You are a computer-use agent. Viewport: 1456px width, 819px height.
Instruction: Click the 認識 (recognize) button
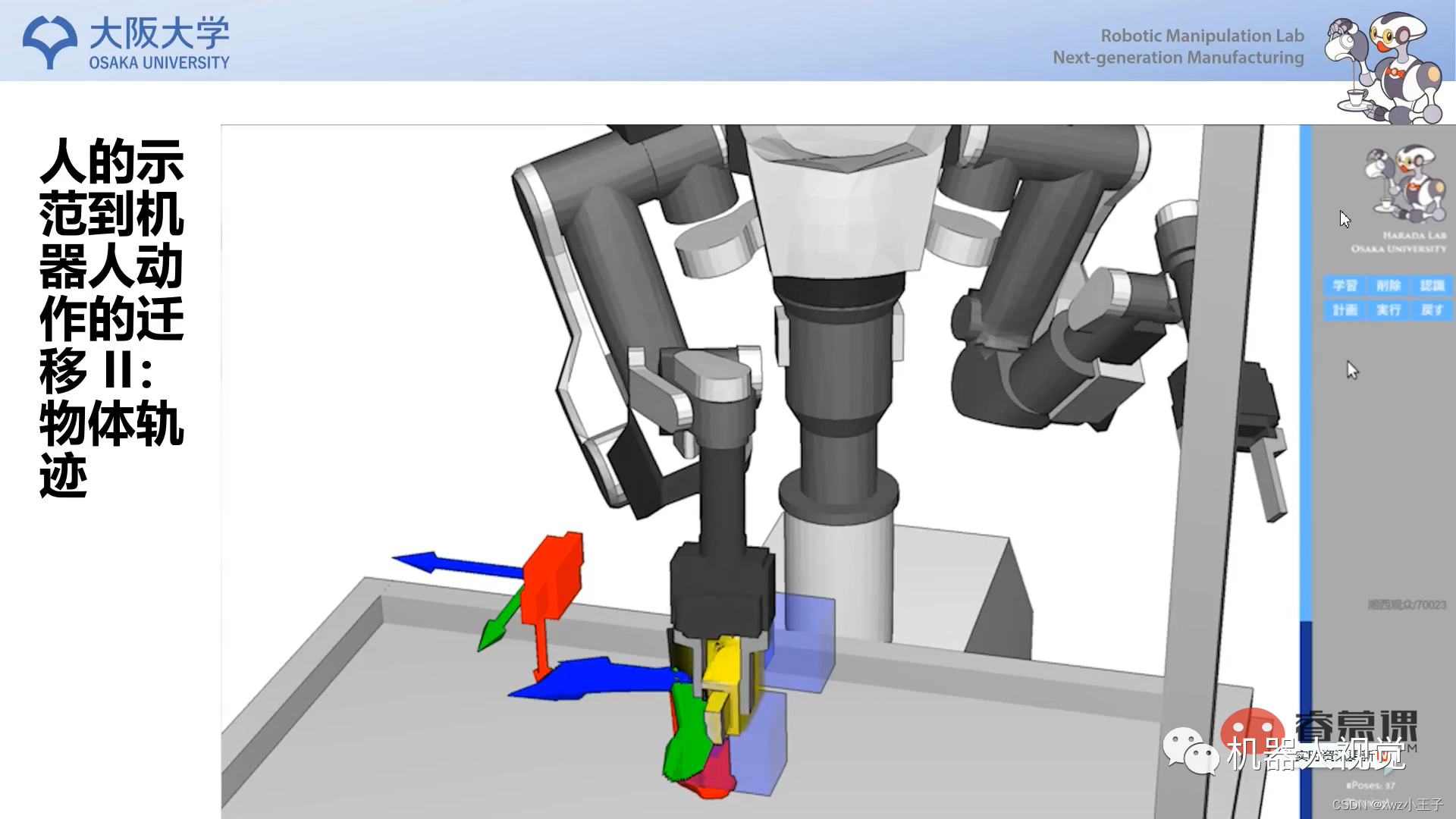click(x=1432, y=285)
